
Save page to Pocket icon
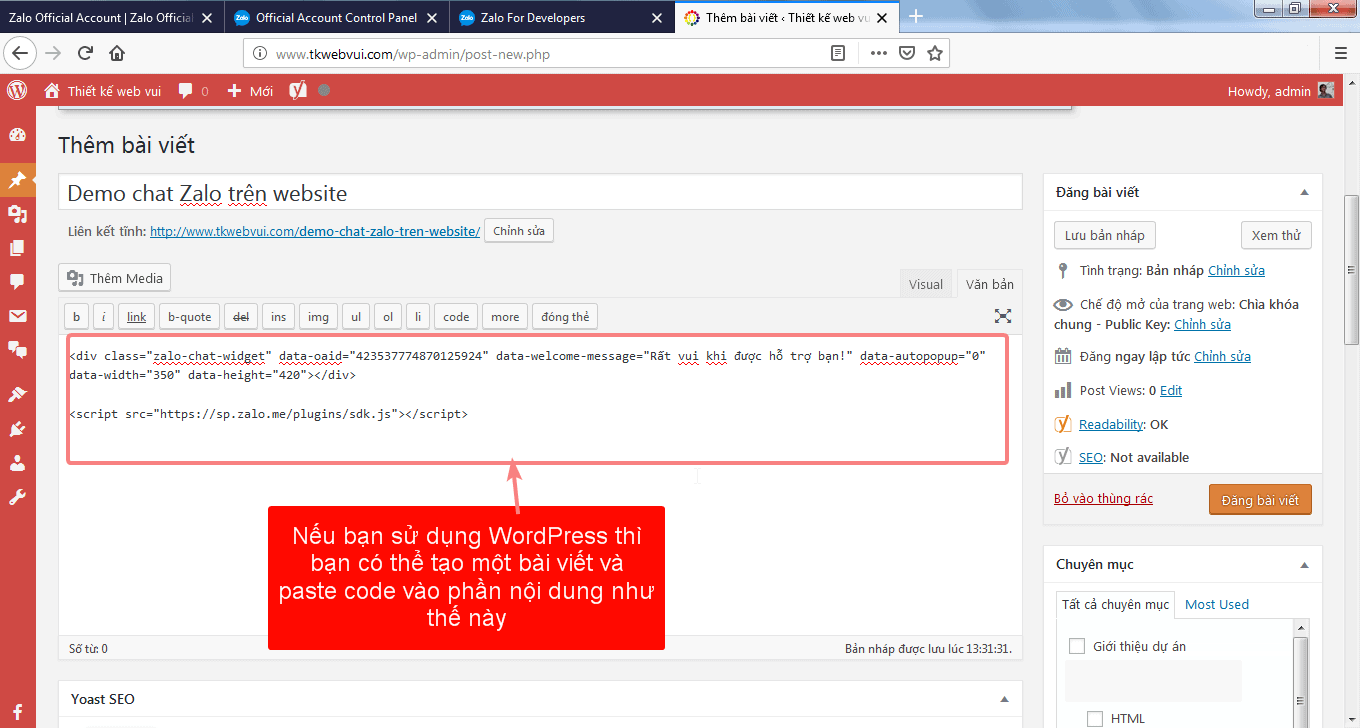(x=906, y=53)
